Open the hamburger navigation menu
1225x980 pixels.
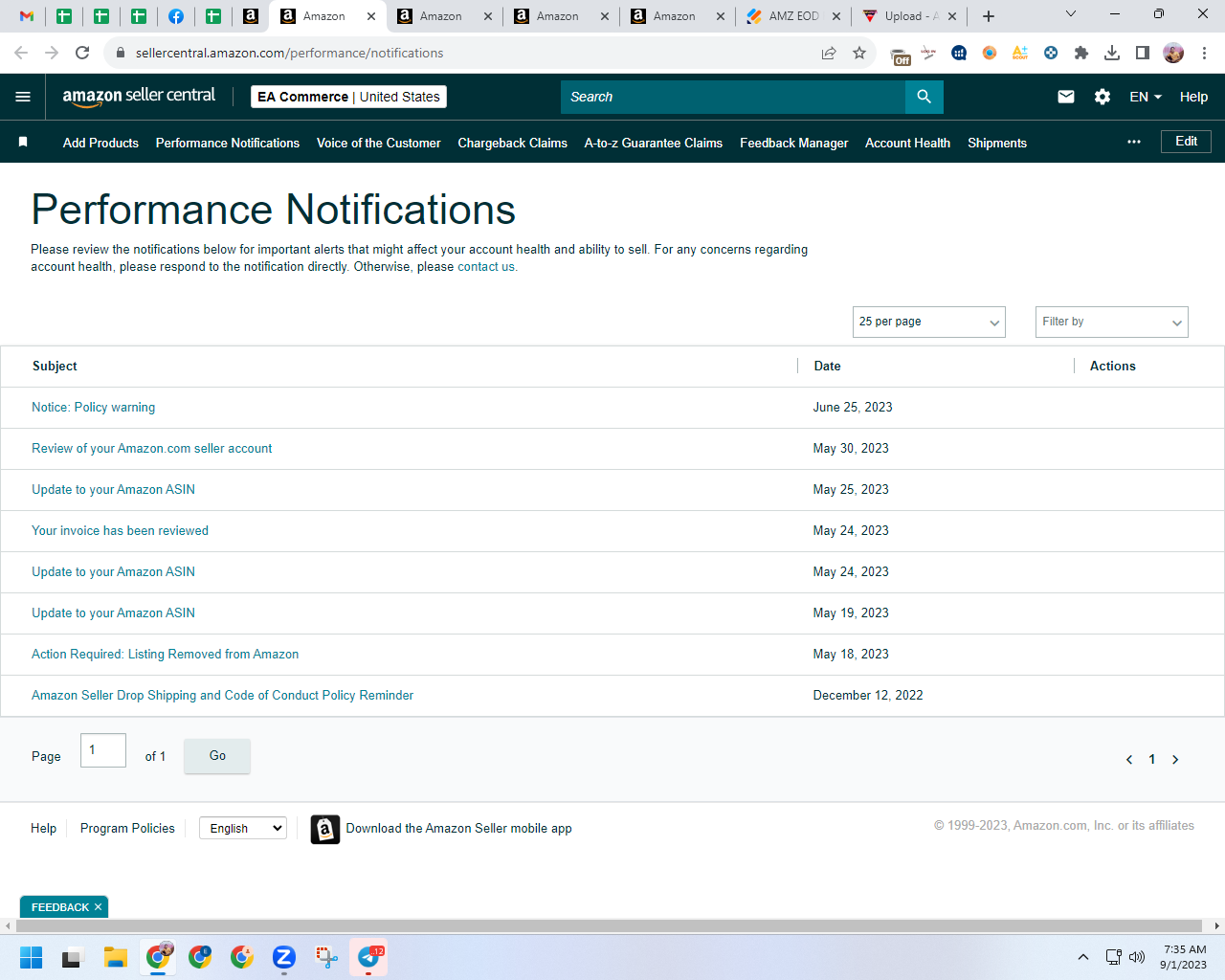[x=23, y=97]
